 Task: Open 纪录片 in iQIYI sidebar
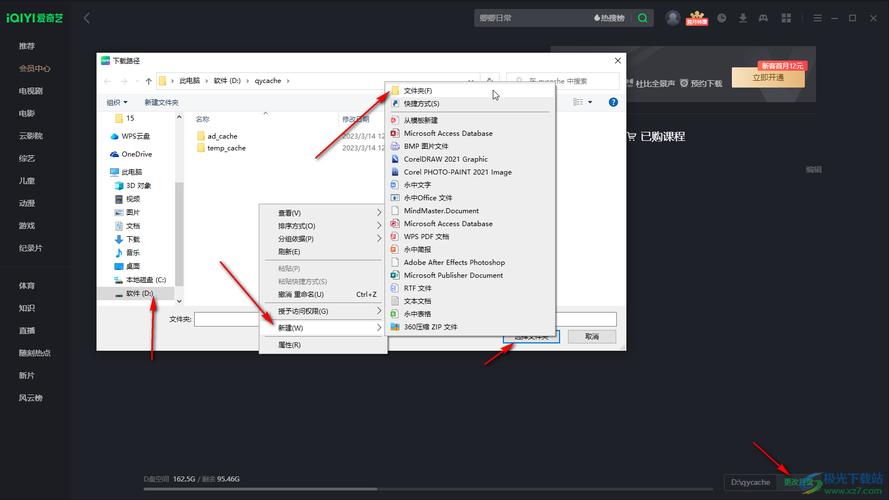(31, 248)
